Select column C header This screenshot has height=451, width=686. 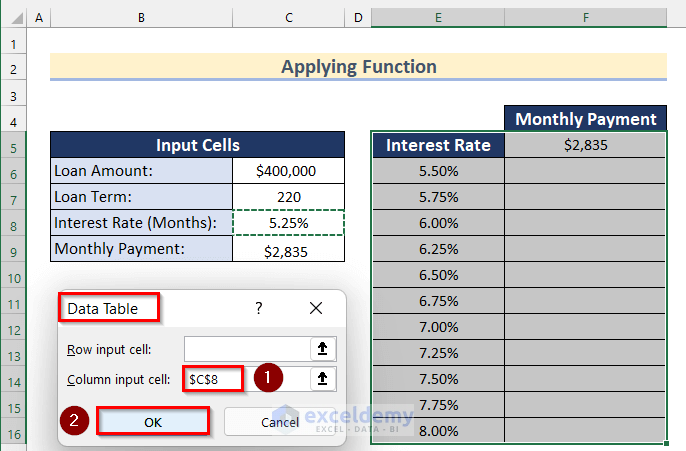tap(289, 18)
